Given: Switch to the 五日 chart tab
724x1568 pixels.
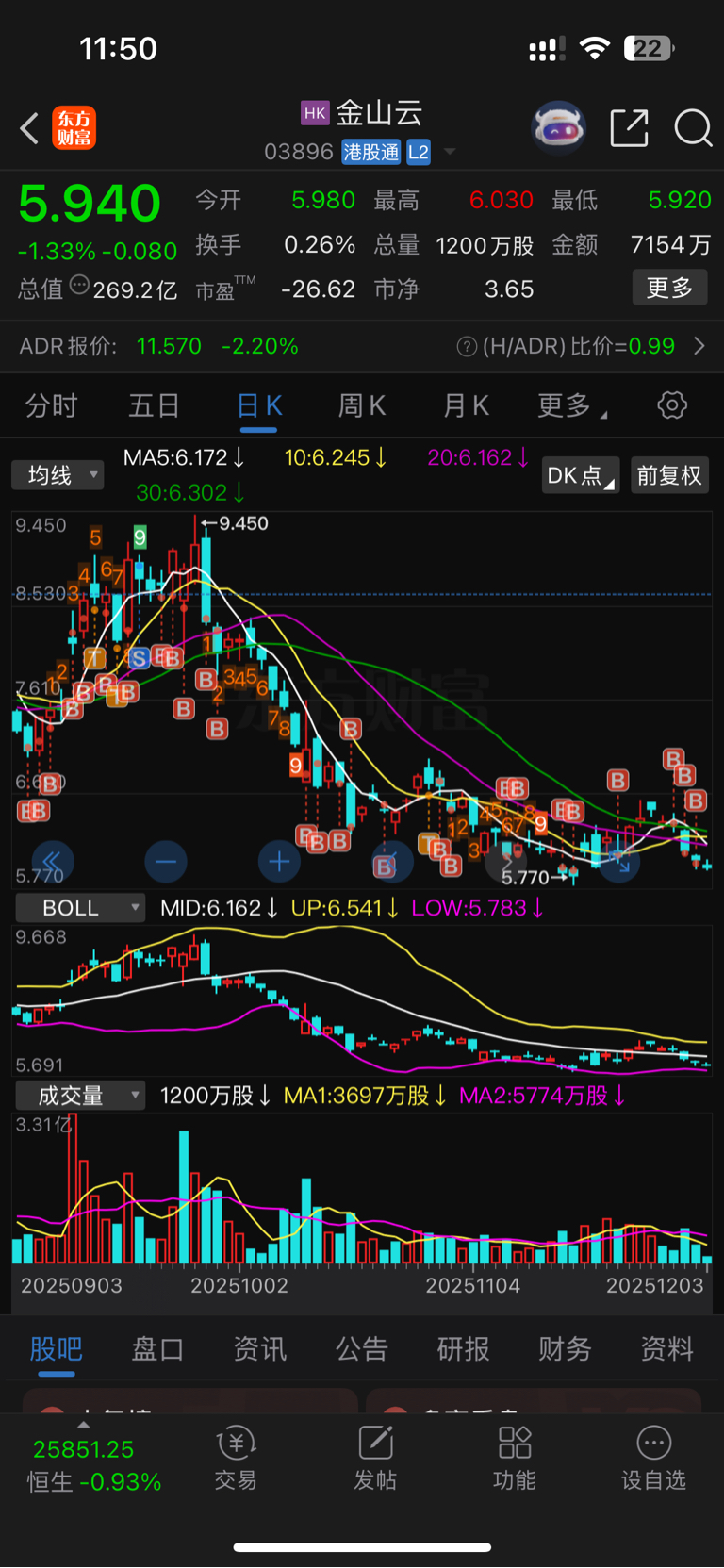Looking at the screenshot, I should point(155,405).
